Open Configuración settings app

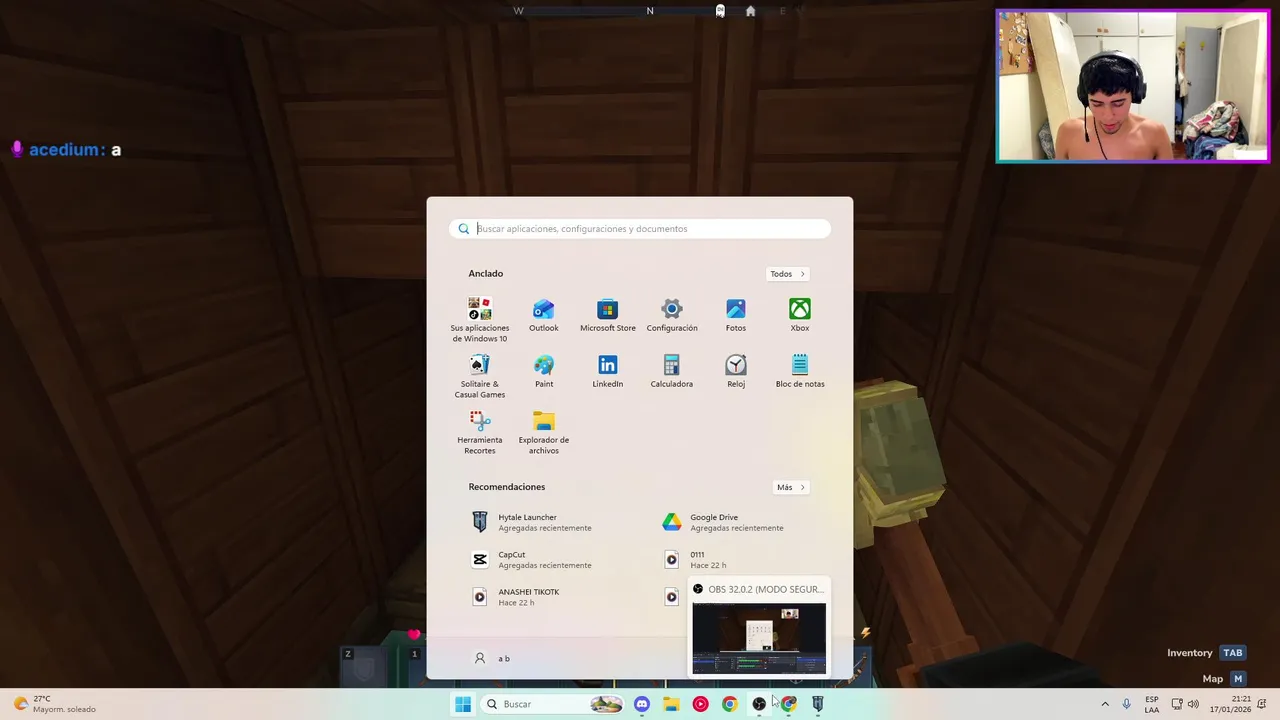click(671, 315)
